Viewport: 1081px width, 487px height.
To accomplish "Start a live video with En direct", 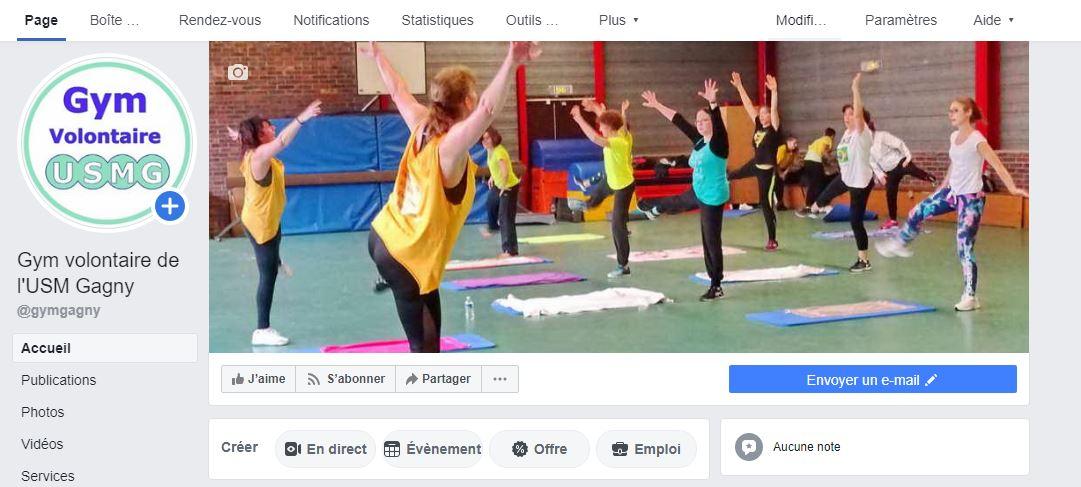I will [325, 449].
